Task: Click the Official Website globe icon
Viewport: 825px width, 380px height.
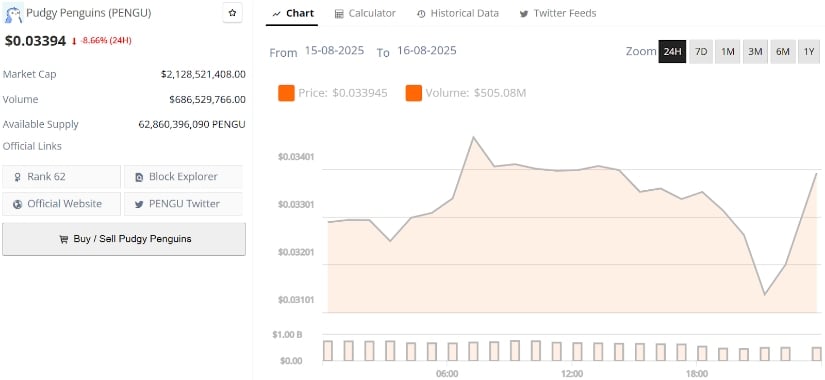Action: coord(17,204)
